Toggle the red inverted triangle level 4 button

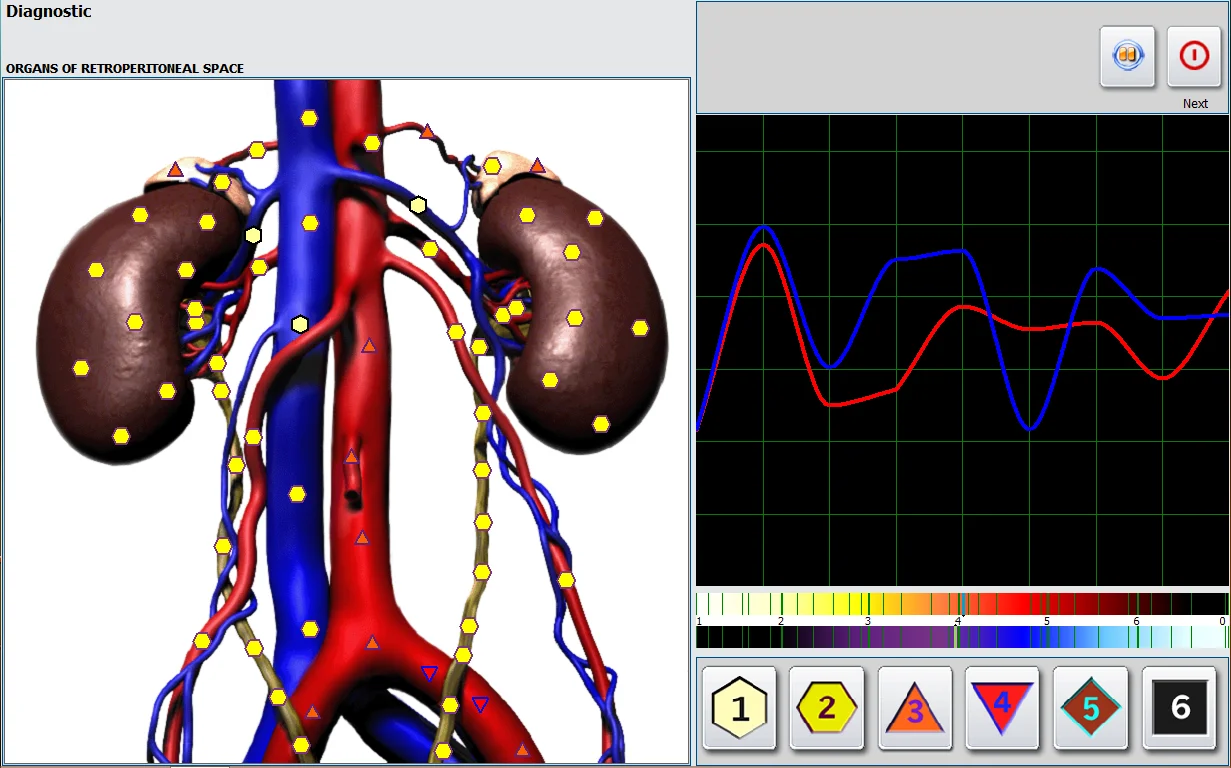[x=1003, y=708]
